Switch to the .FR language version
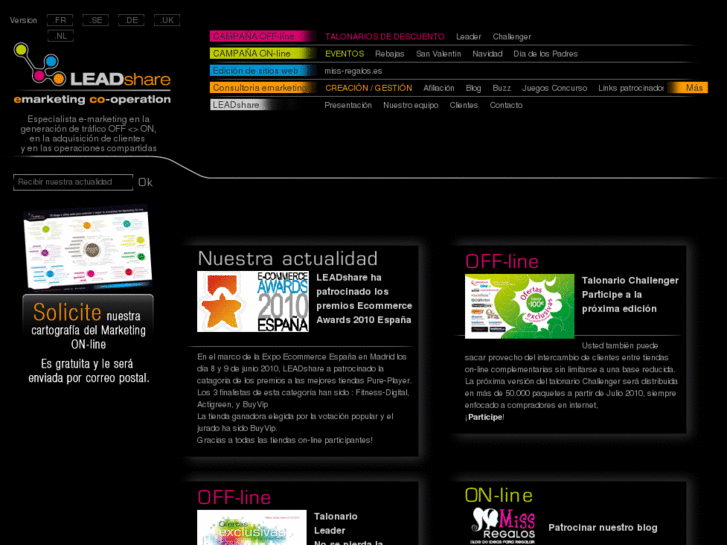727x545 pixels. click(60, 20)
